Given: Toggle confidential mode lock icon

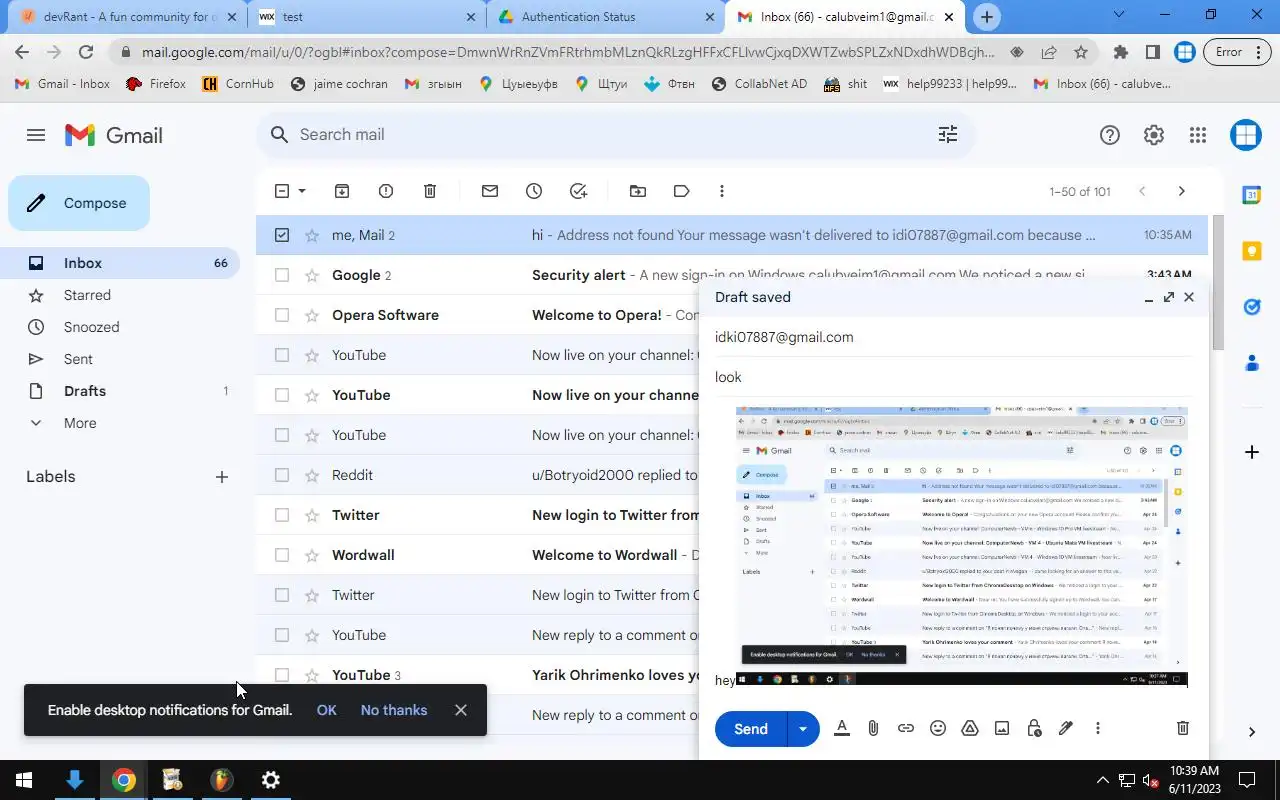Looking at the screenshot, I should coord(1034,728).
